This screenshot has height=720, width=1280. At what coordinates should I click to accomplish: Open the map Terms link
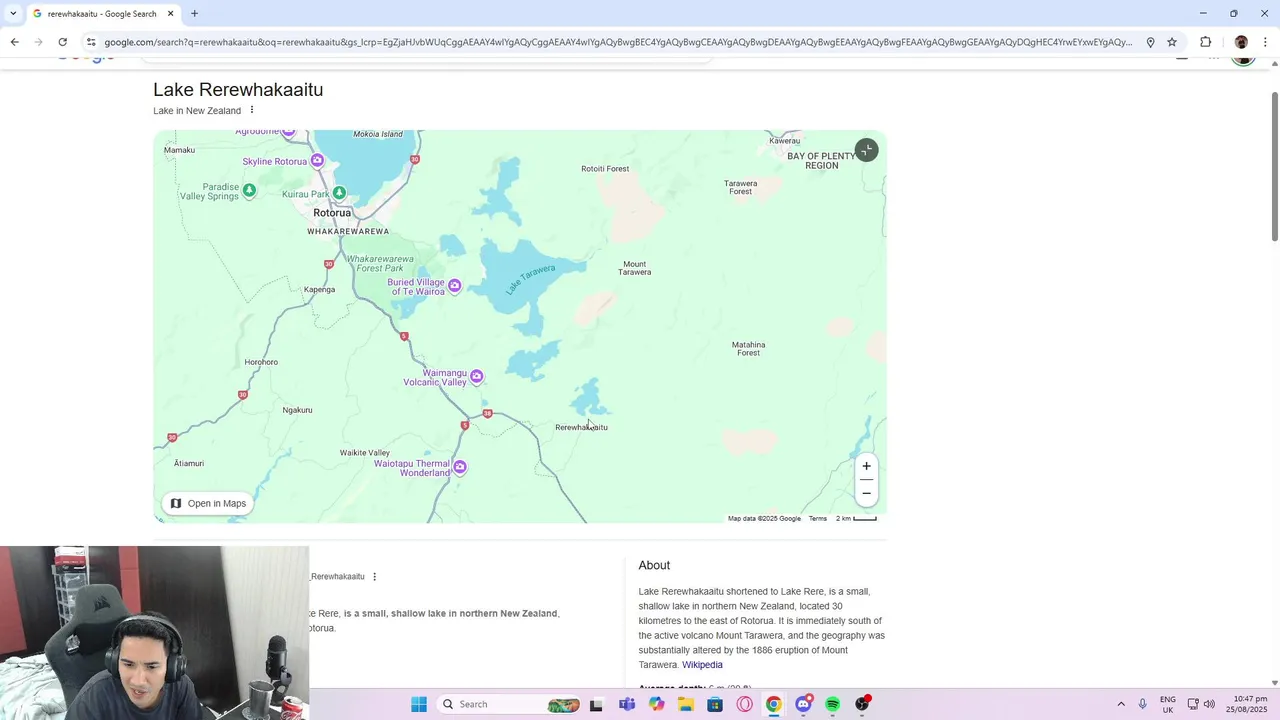(x=818, y=518)
